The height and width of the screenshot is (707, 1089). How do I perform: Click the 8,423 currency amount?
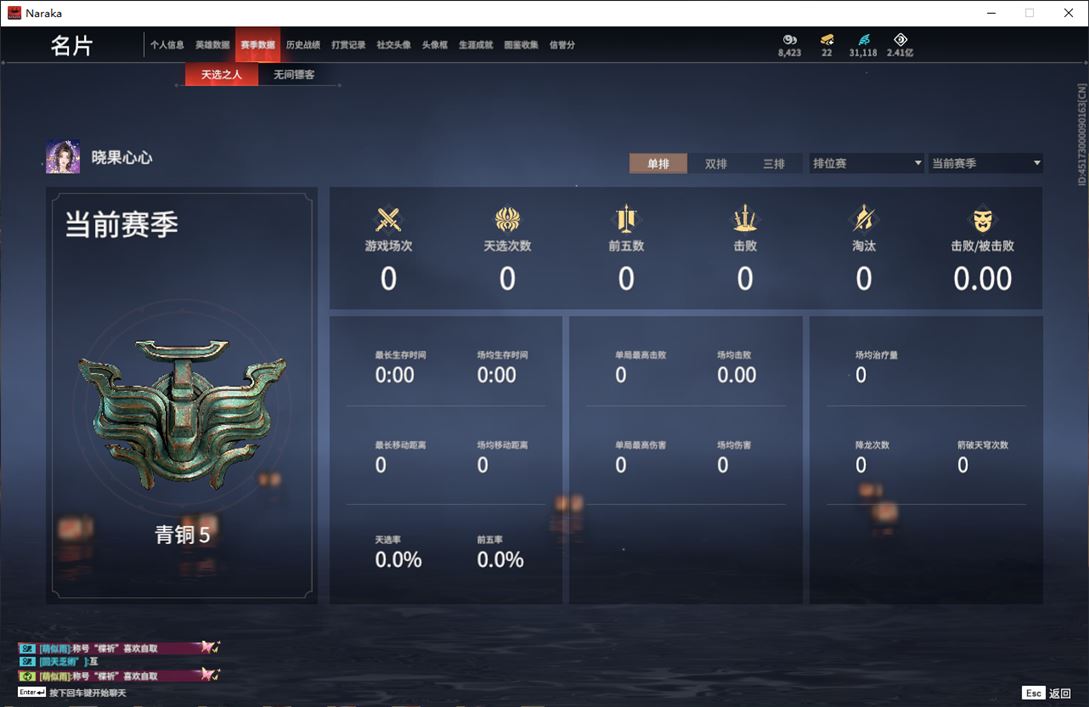[x=790, y=53]
